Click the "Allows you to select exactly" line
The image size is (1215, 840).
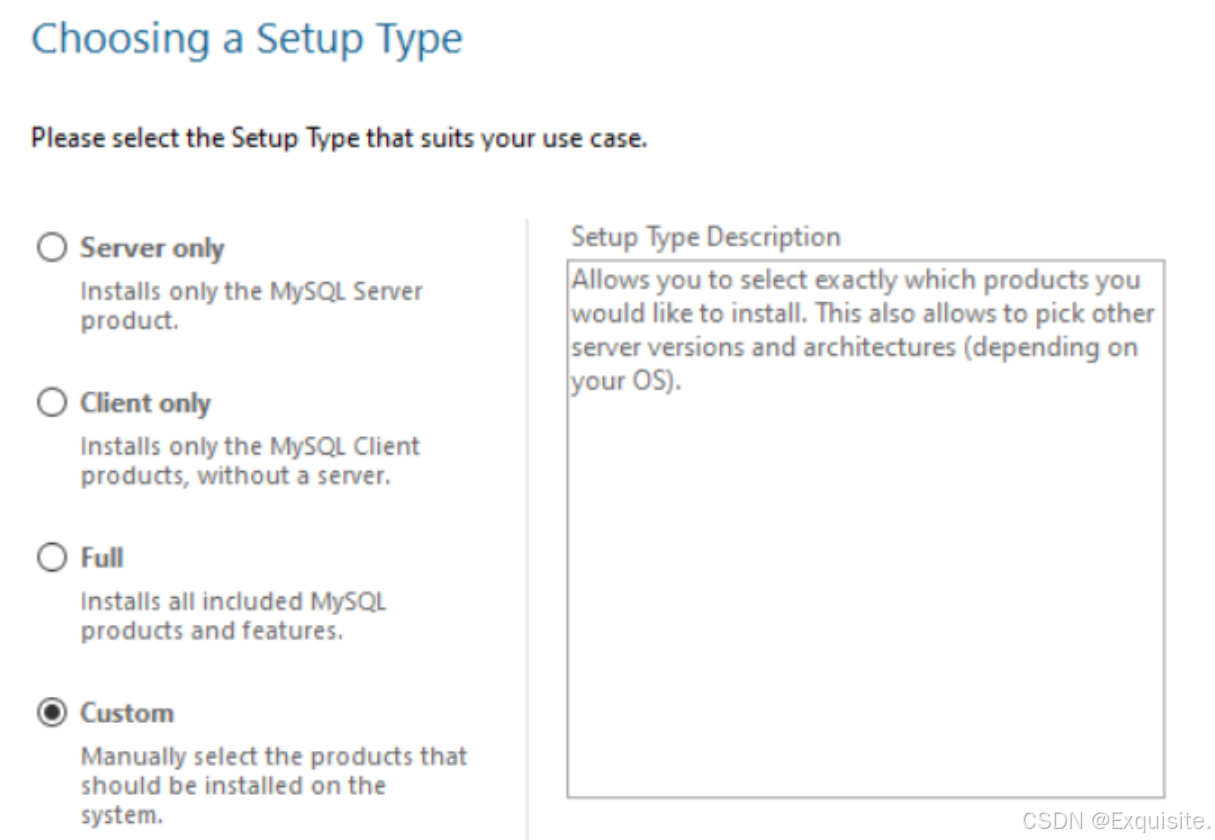856,280
